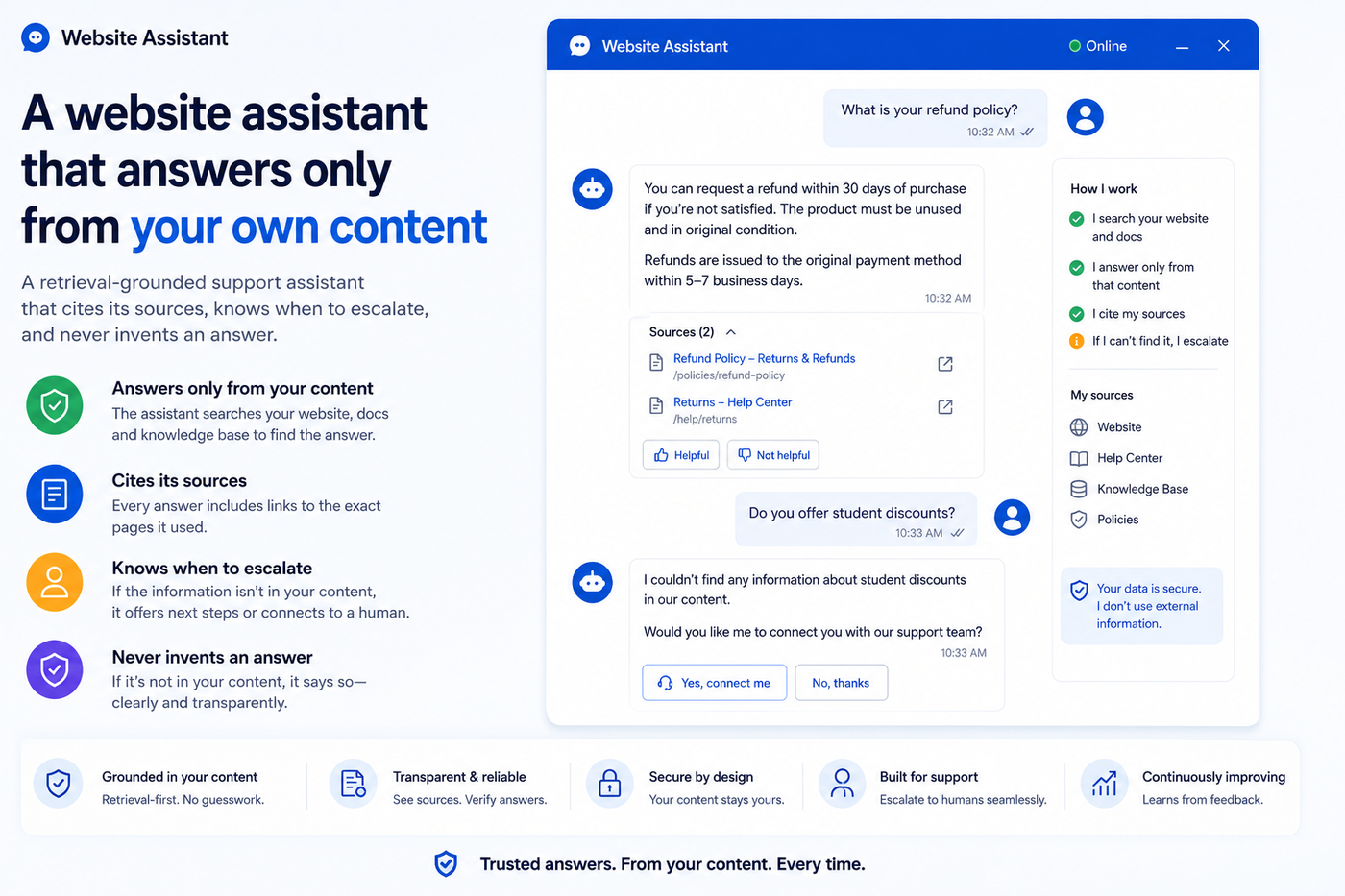The image size is (1345, 896).
Task: Click the 'Never invents an answer' feature heading
Action: pyautogui.click(x=212, y=657)
